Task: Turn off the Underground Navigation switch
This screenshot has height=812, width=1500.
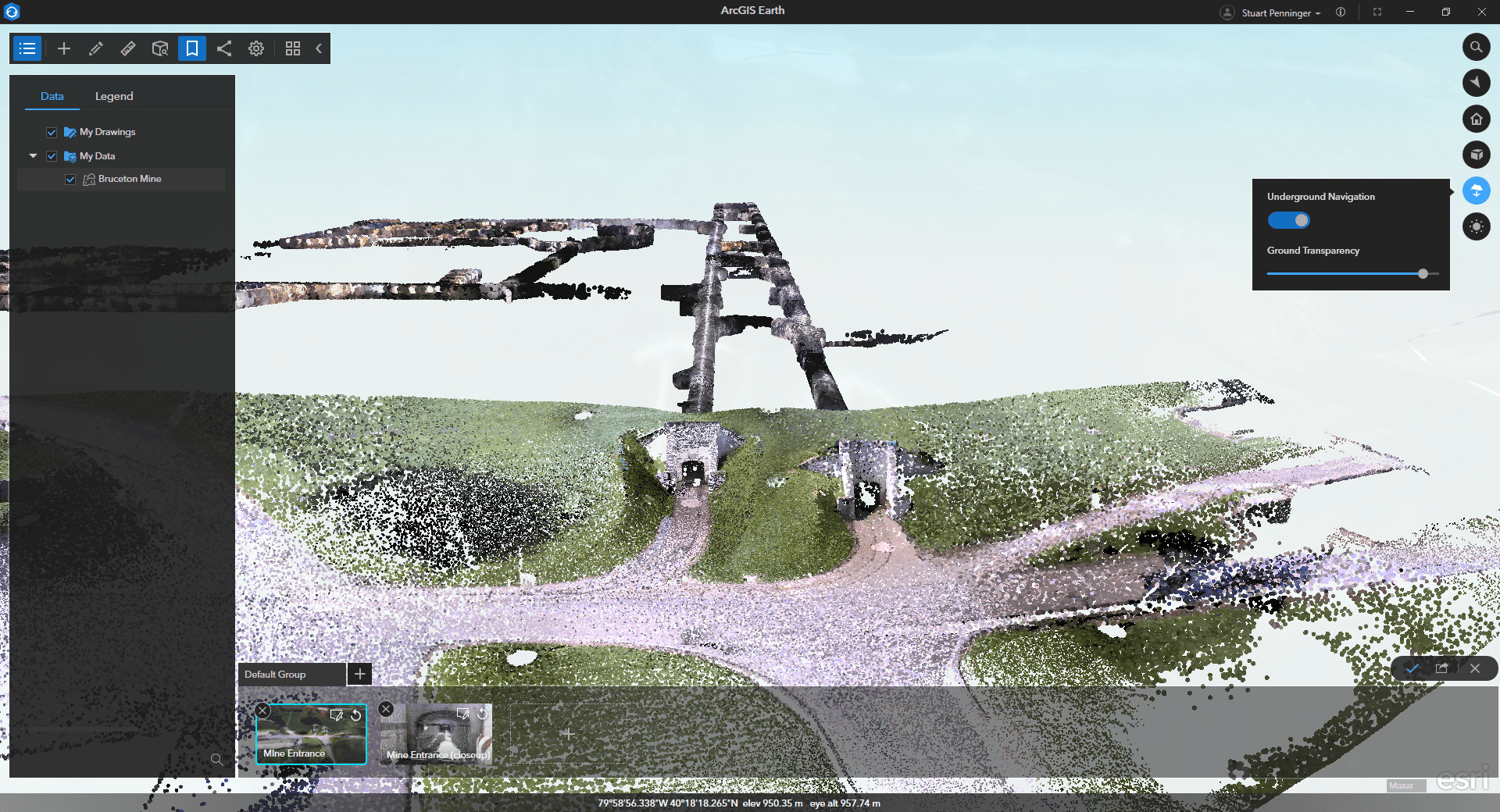Action: click(1289, 220)
